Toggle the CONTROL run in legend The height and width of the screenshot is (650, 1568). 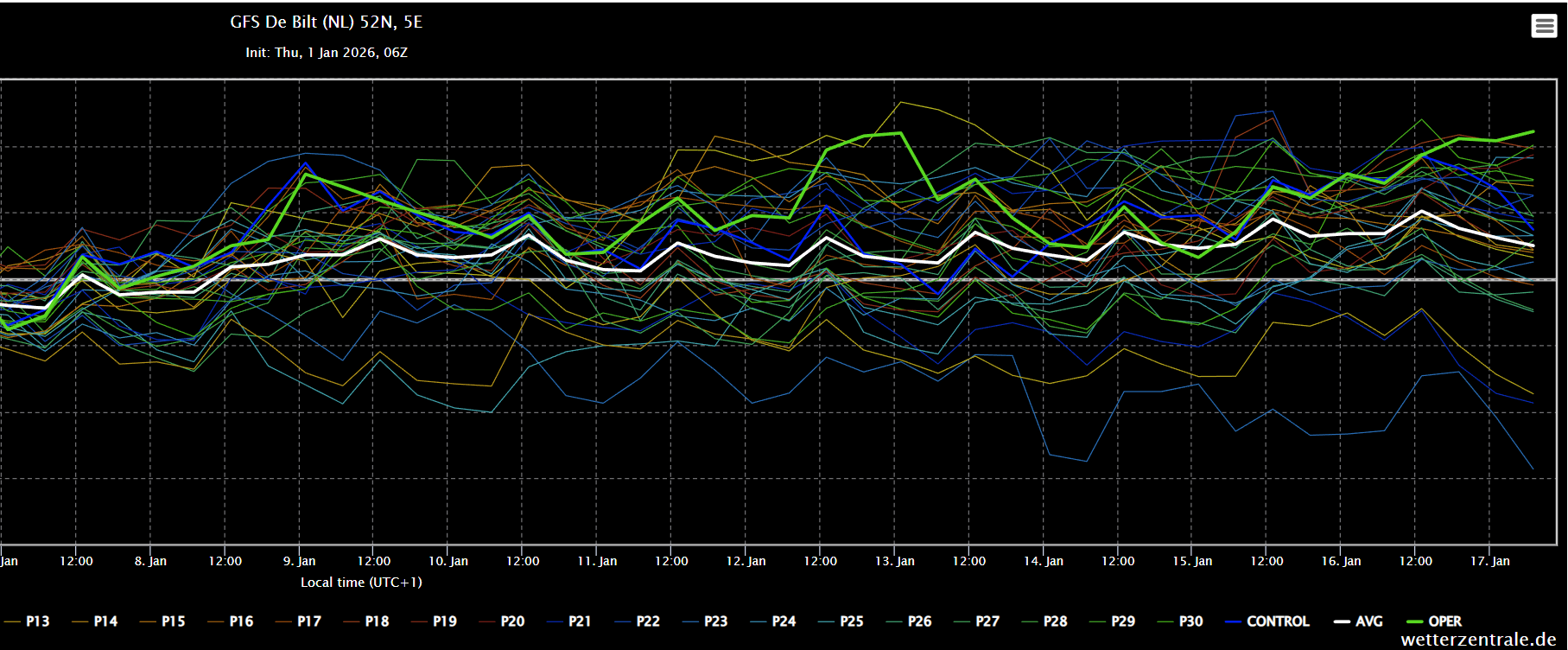point(1267,621)
